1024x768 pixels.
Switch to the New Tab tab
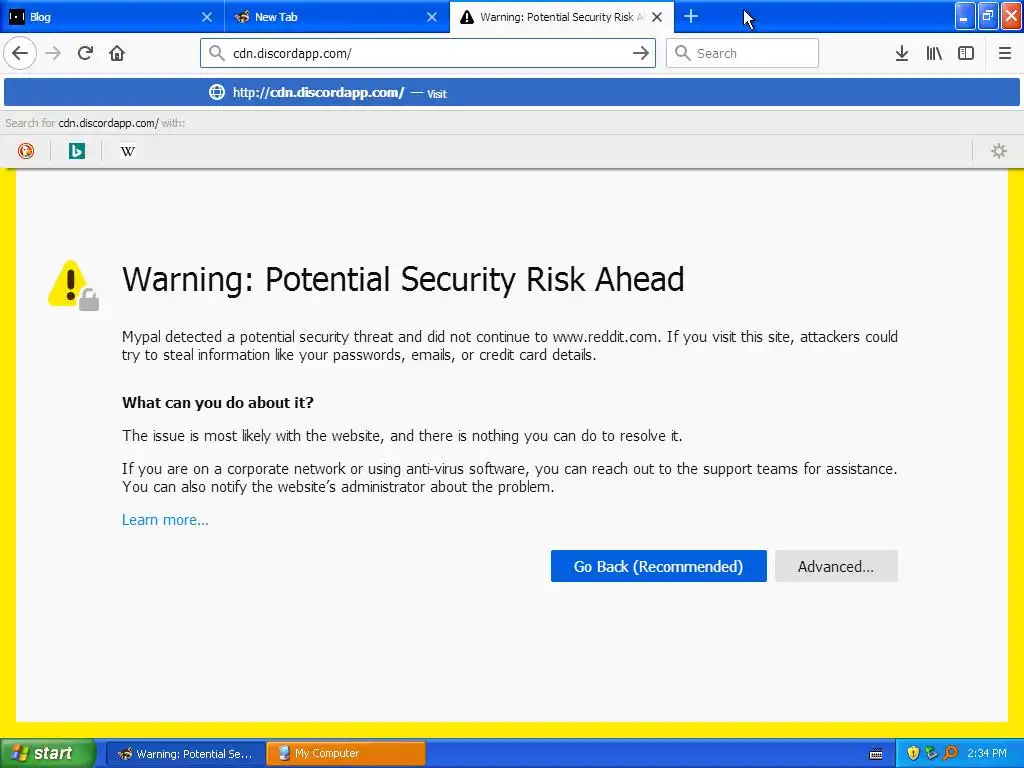tap(337, 17)
